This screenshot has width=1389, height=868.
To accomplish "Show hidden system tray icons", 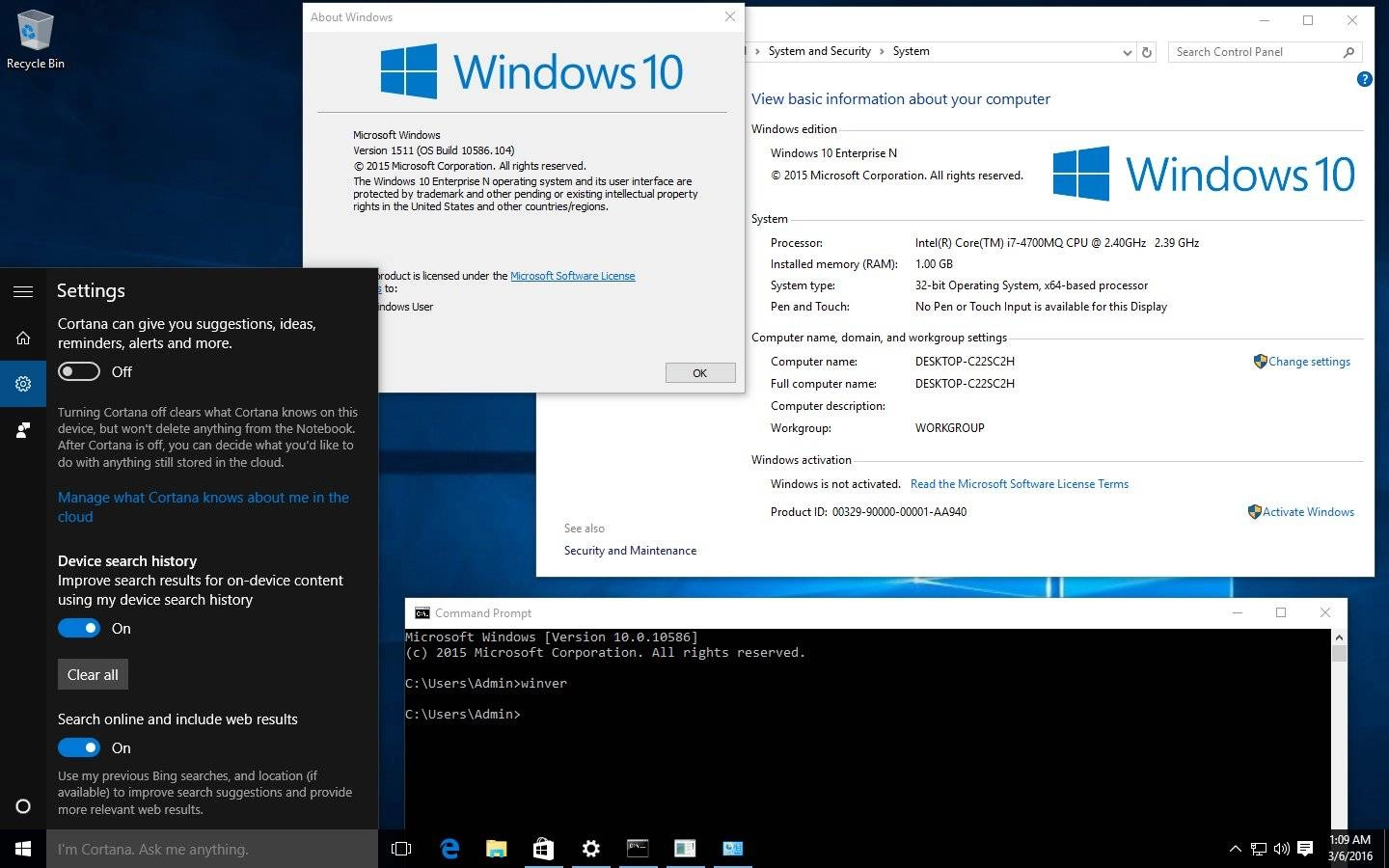I will click(1235, 849).
